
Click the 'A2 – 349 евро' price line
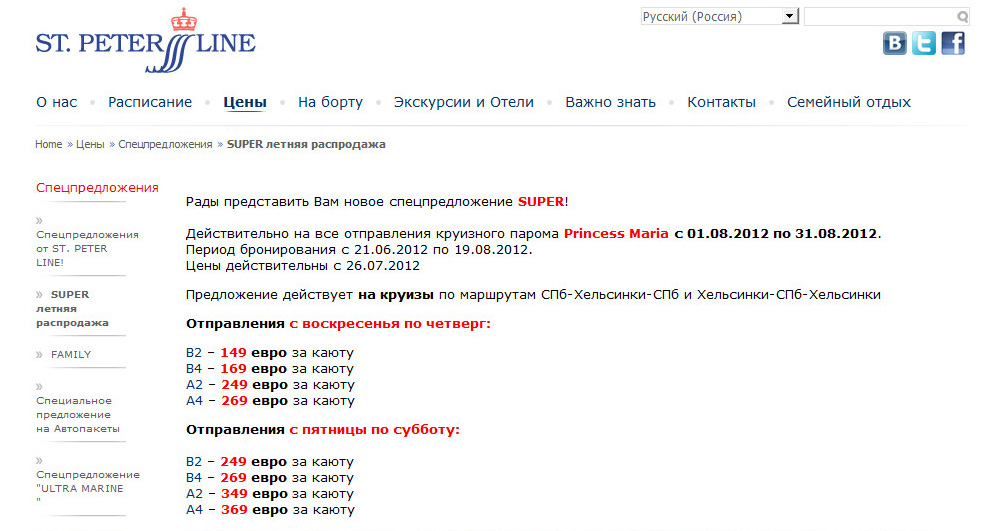click(270, 494)
